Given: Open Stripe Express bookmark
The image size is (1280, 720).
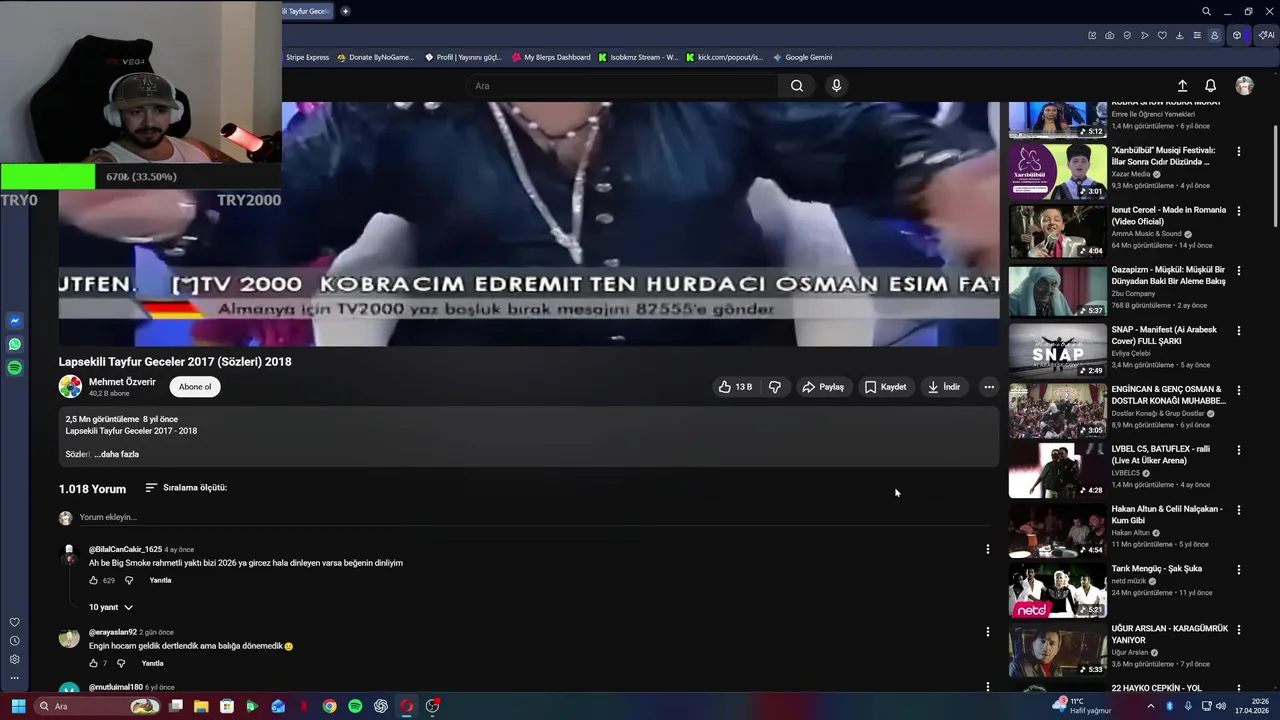Looking at the screenshot, I should [307, 57].
